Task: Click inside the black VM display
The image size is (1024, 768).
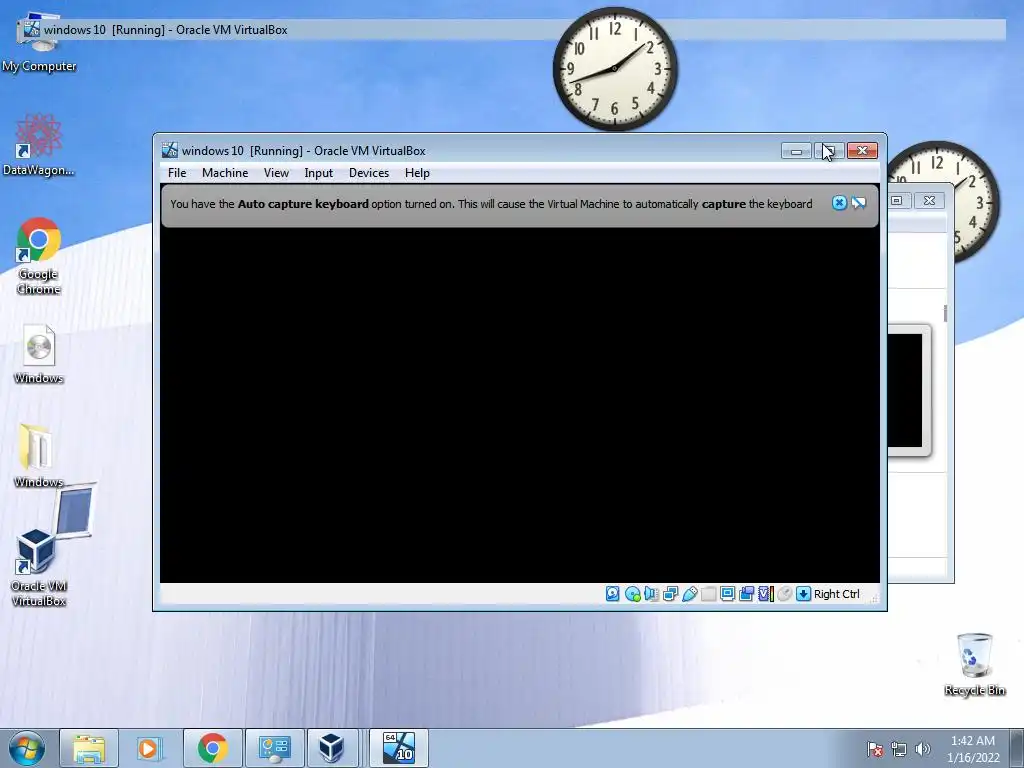Action: [520, 405]
